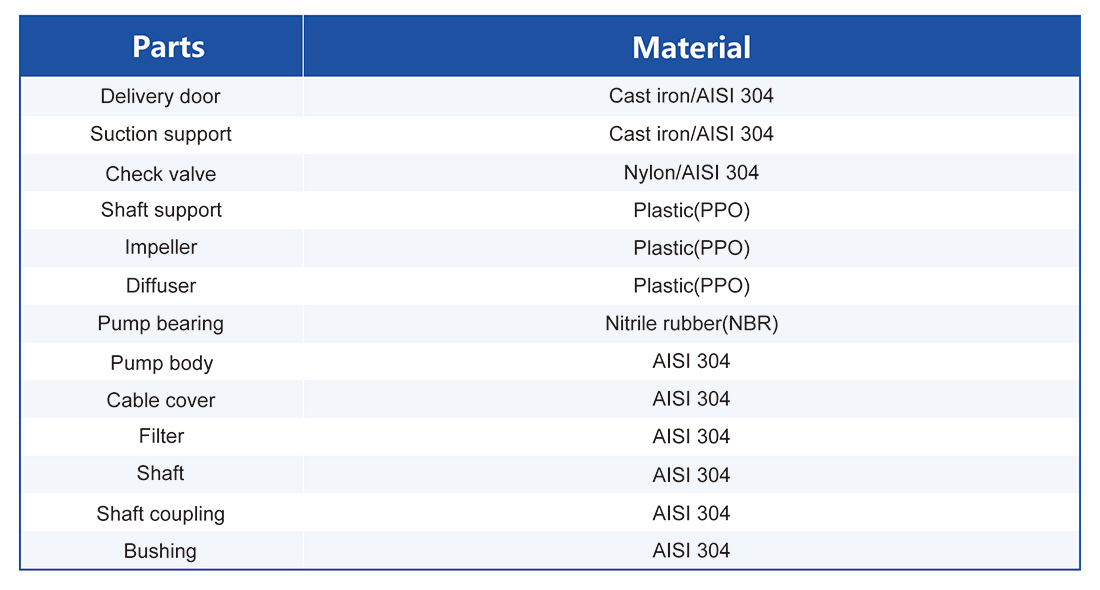Click the Delivery door's Cast iron material
This screenshot has height=590, width=1100.
click(691, 97)
